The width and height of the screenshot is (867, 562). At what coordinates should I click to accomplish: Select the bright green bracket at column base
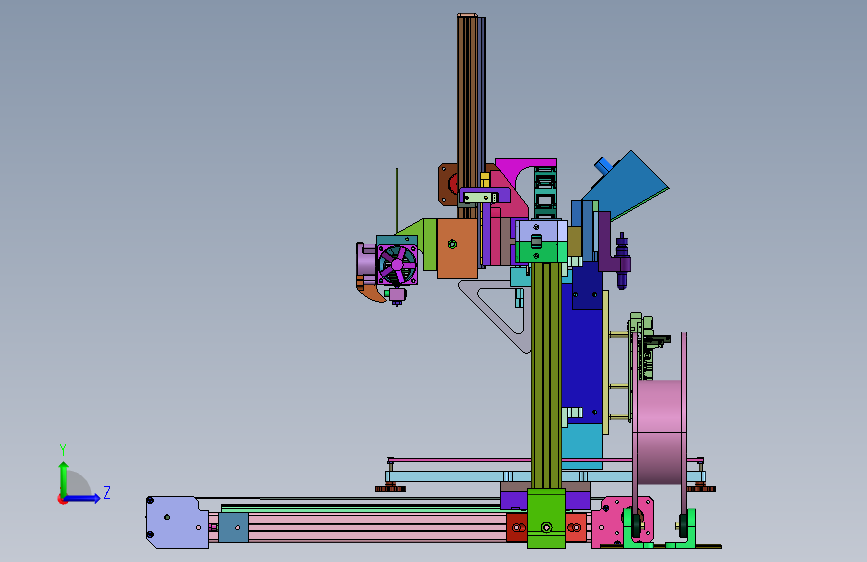point(546,518)
